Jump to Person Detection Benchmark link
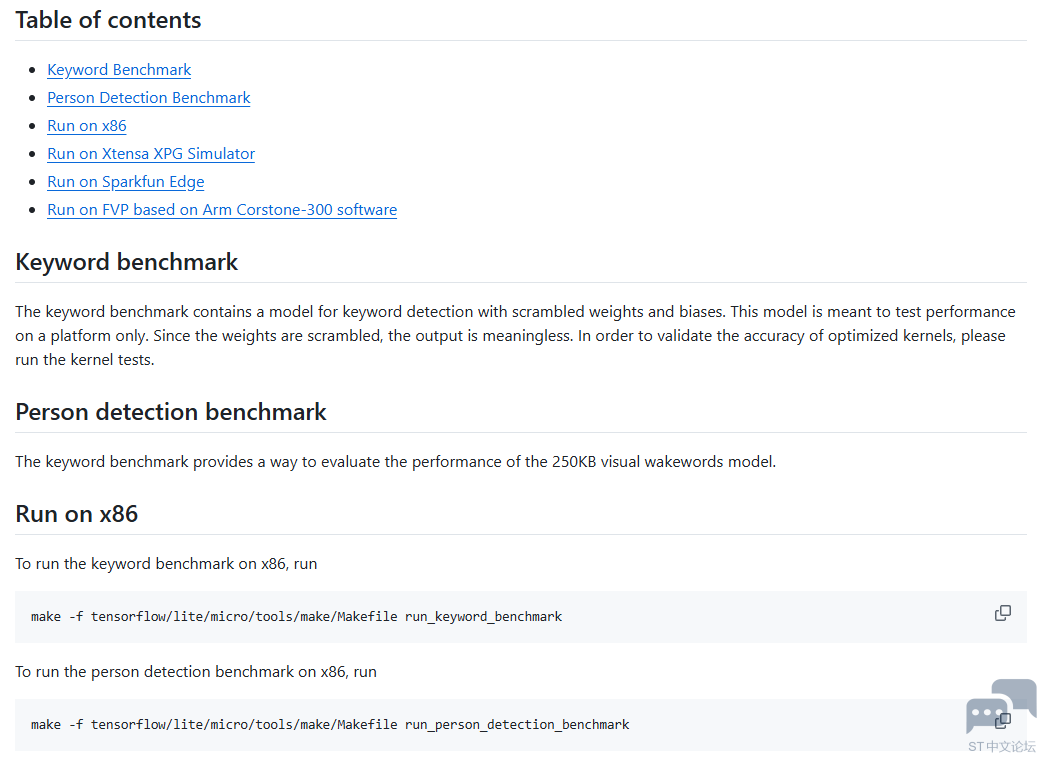This screenshot has height=762, width=1045. 149,98
